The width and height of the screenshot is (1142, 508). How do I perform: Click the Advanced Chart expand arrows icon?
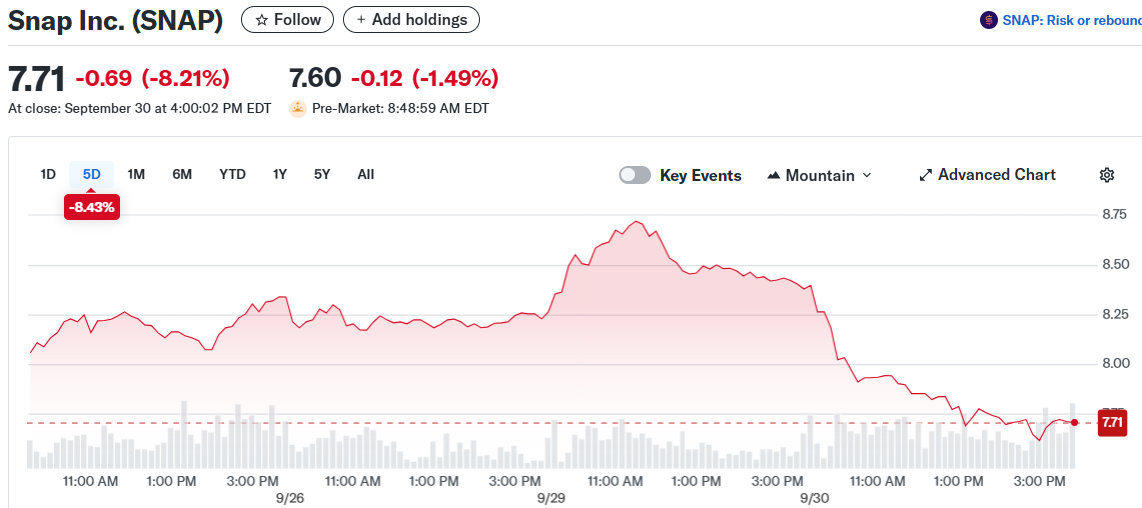[x=925, y=175]
